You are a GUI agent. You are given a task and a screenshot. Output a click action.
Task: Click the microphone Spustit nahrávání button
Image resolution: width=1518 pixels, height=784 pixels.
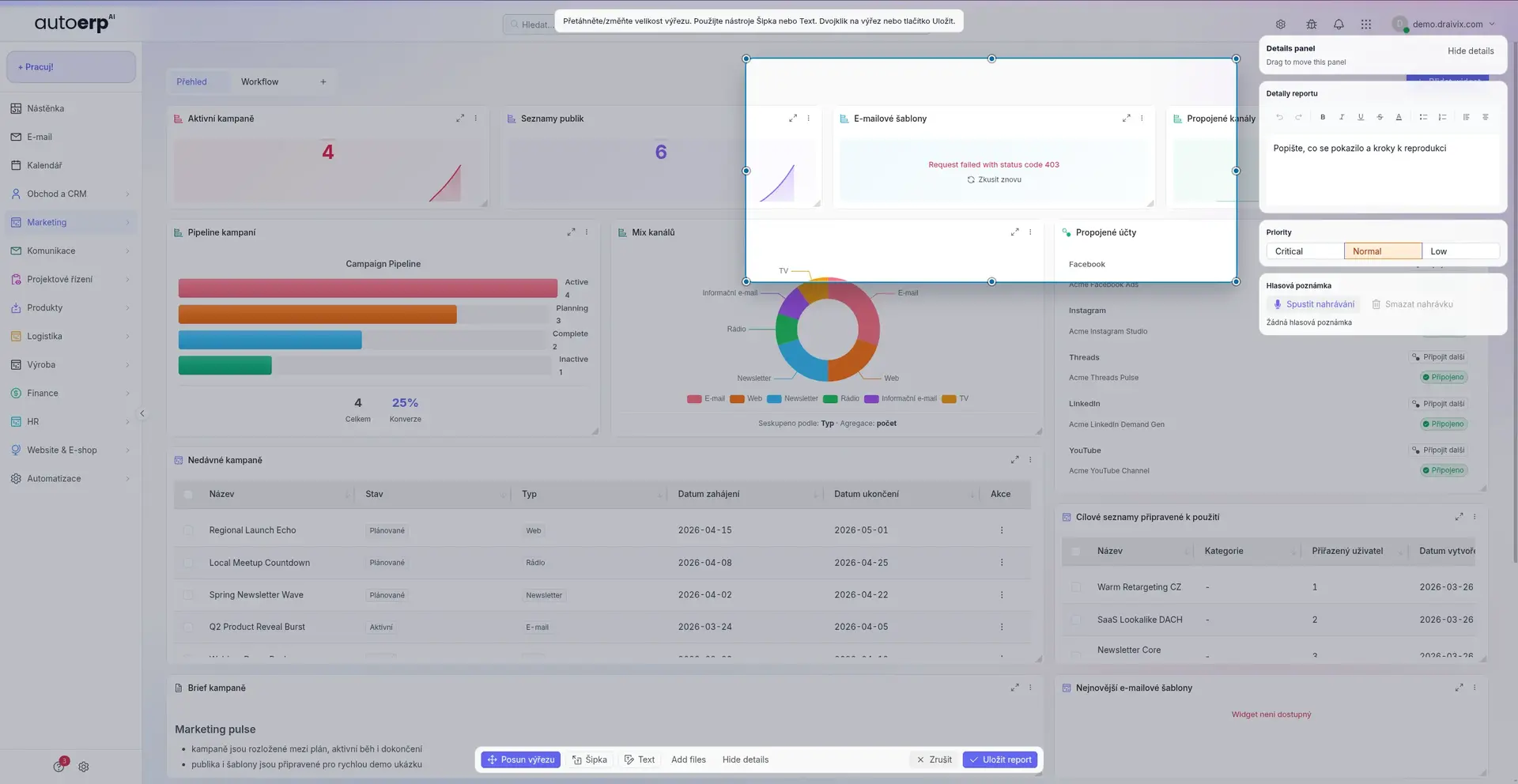pyautogui.click(x=1313, y=304)
